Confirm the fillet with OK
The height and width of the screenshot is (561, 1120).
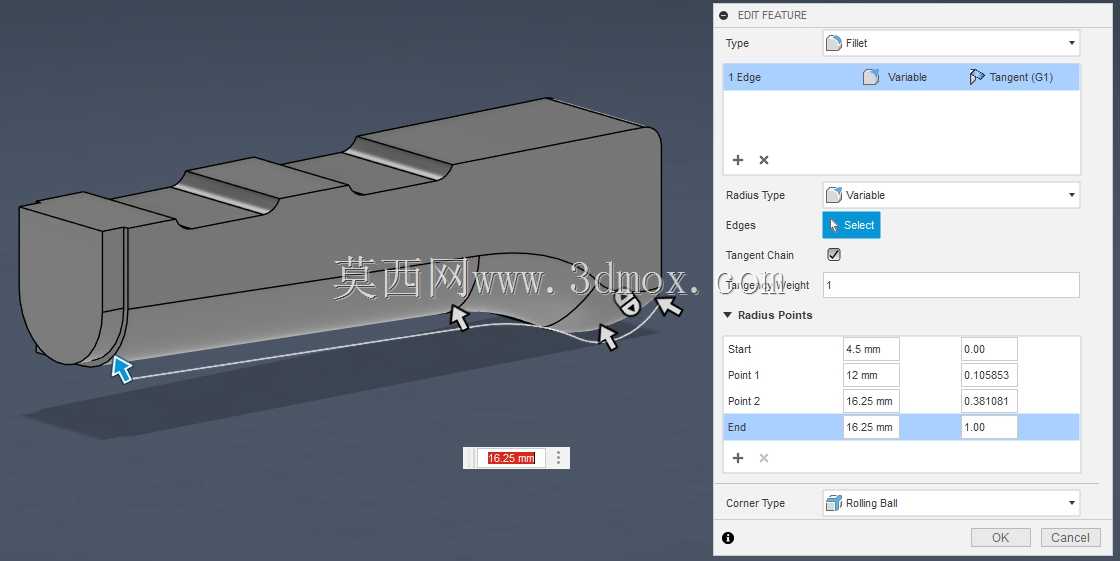tap(1001, 537)
